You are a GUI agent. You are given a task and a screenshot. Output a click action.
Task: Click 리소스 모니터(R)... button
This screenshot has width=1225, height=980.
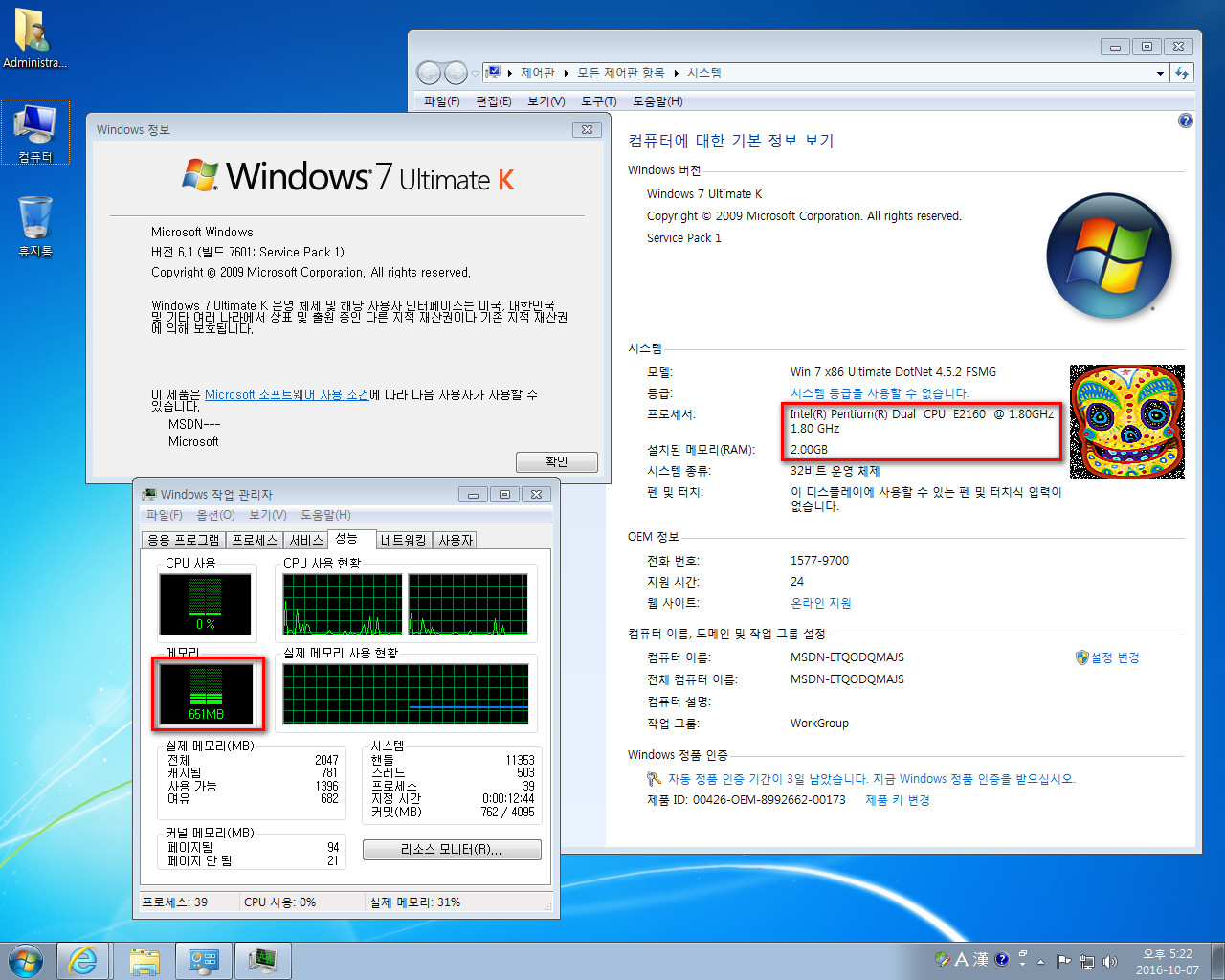pyautogui.click(x=452, y=850)
